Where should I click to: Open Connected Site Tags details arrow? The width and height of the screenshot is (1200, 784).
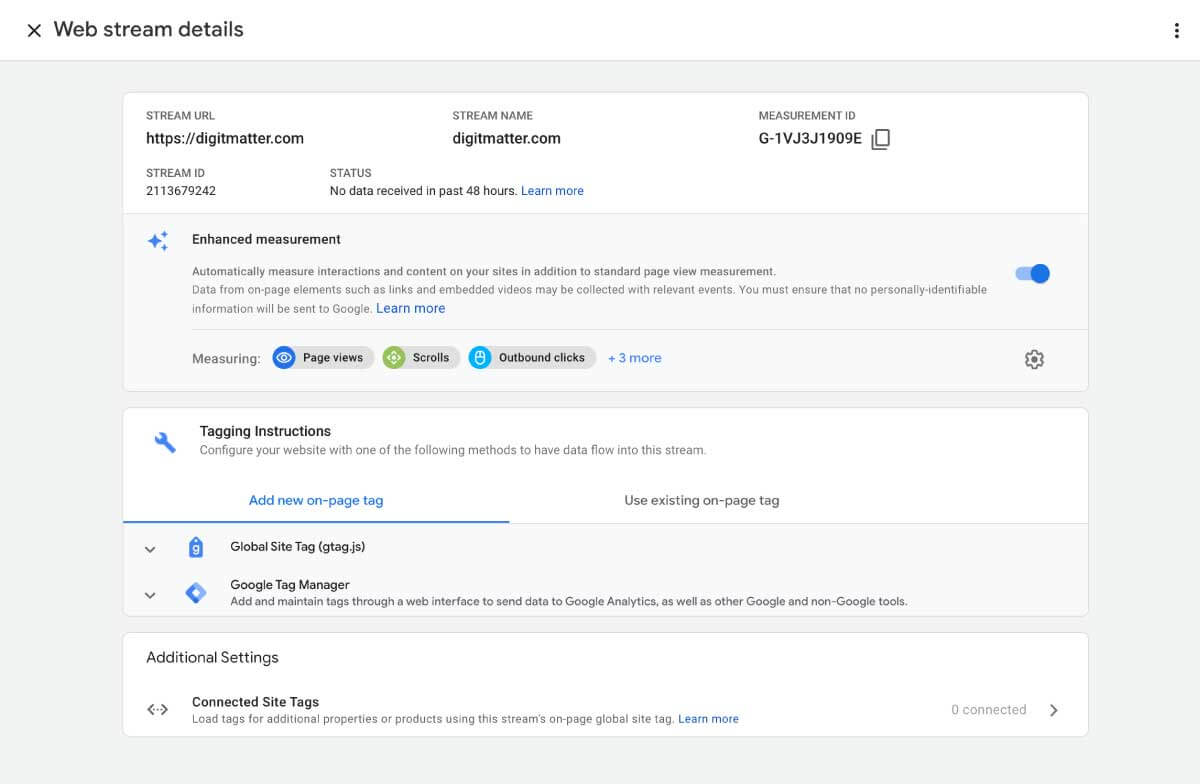1054,709
